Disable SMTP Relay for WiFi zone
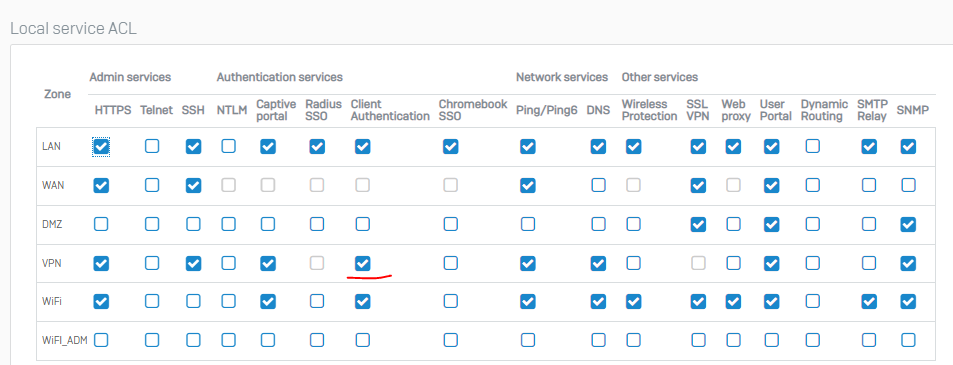Viewport: 953px width, 365px height. (869, 301)
